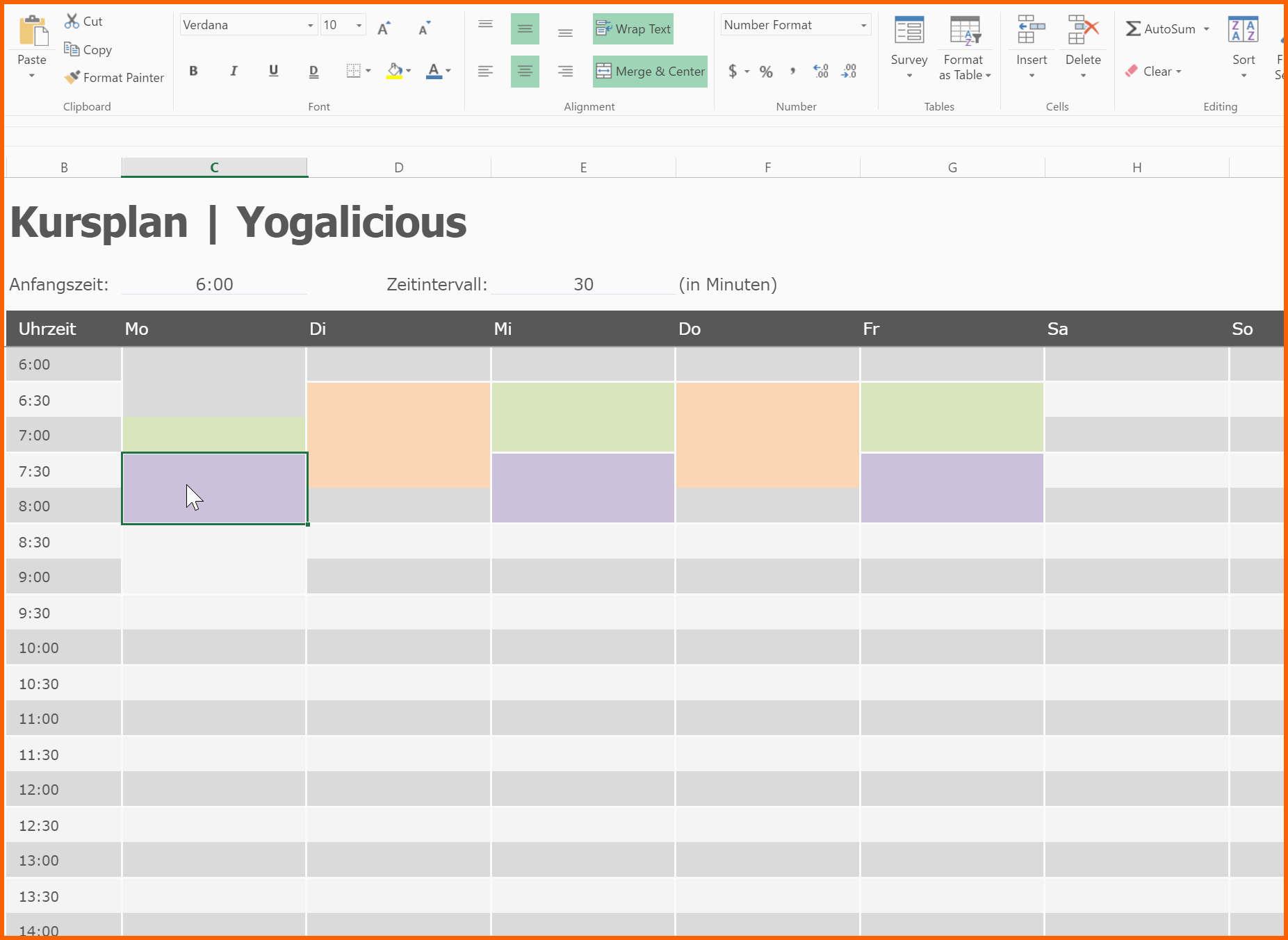Apply the blue font color

434,71
